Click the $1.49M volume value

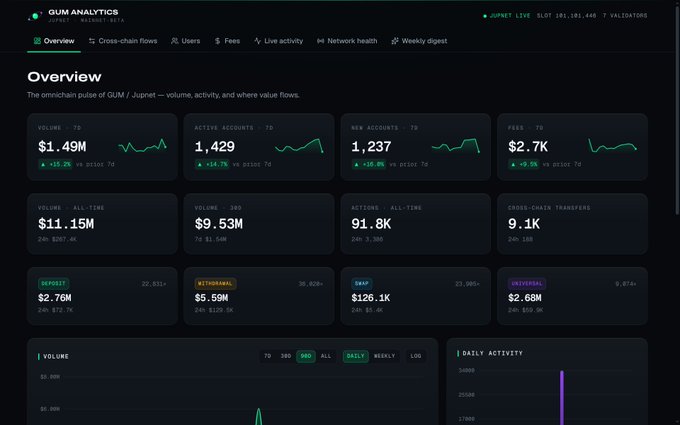[x=62, y=147]
